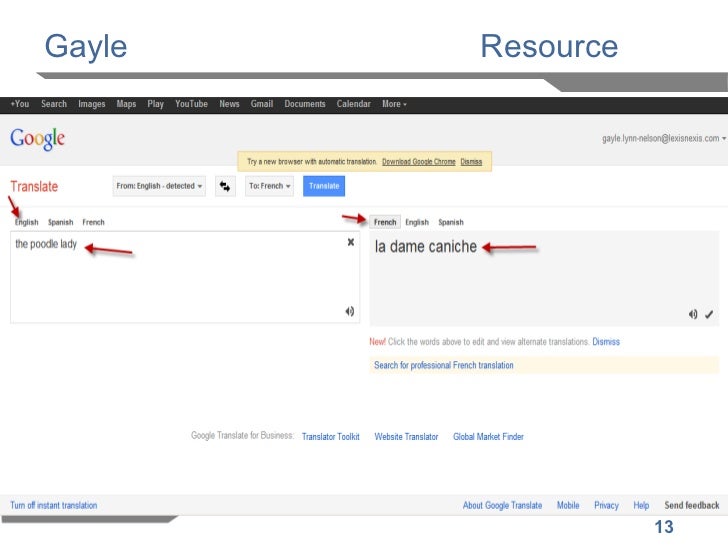
Task: Swap the source and target languages
Action: click(225, 186)
